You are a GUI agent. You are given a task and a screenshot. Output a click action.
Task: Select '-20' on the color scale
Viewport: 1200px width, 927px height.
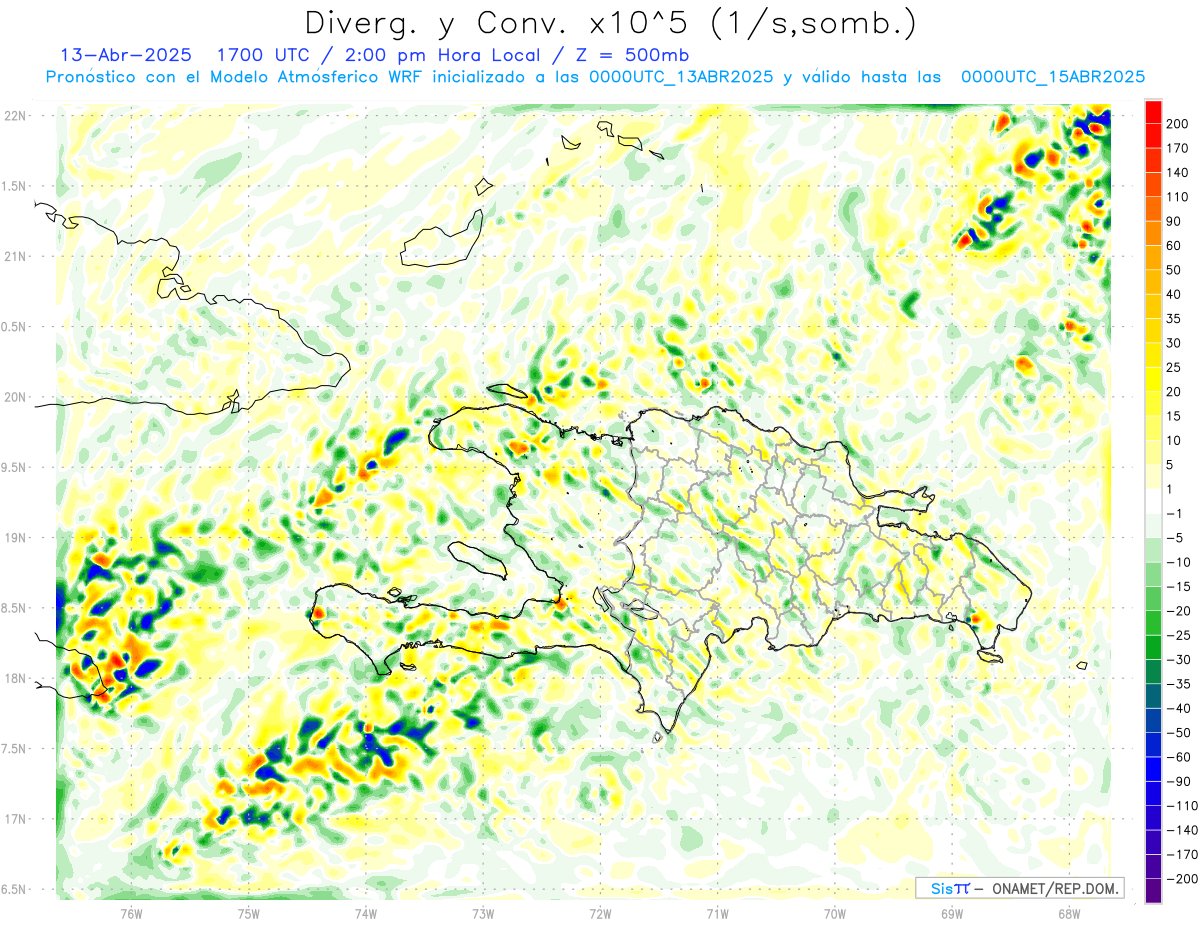[1178, 611]
